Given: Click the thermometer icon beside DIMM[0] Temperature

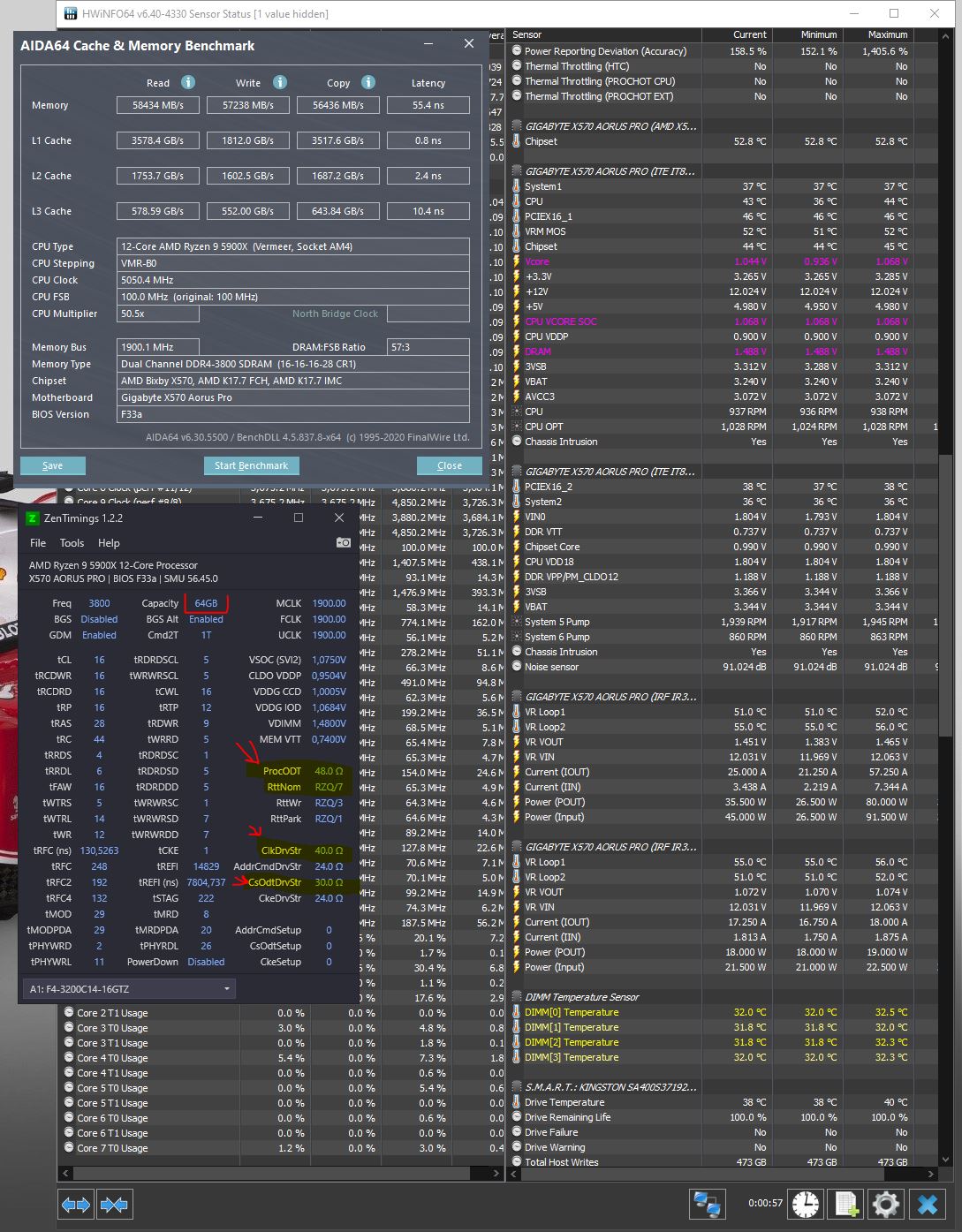Looking at the screenshot, I should pos(517,1012).
